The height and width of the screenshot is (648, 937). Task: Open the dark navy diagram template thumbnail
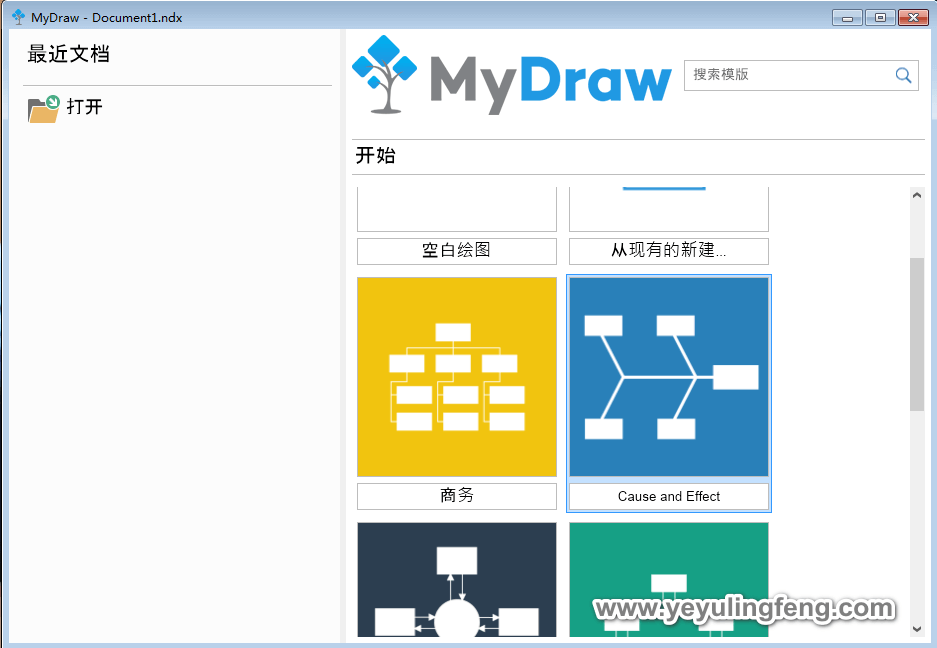(x=456, y=578)
